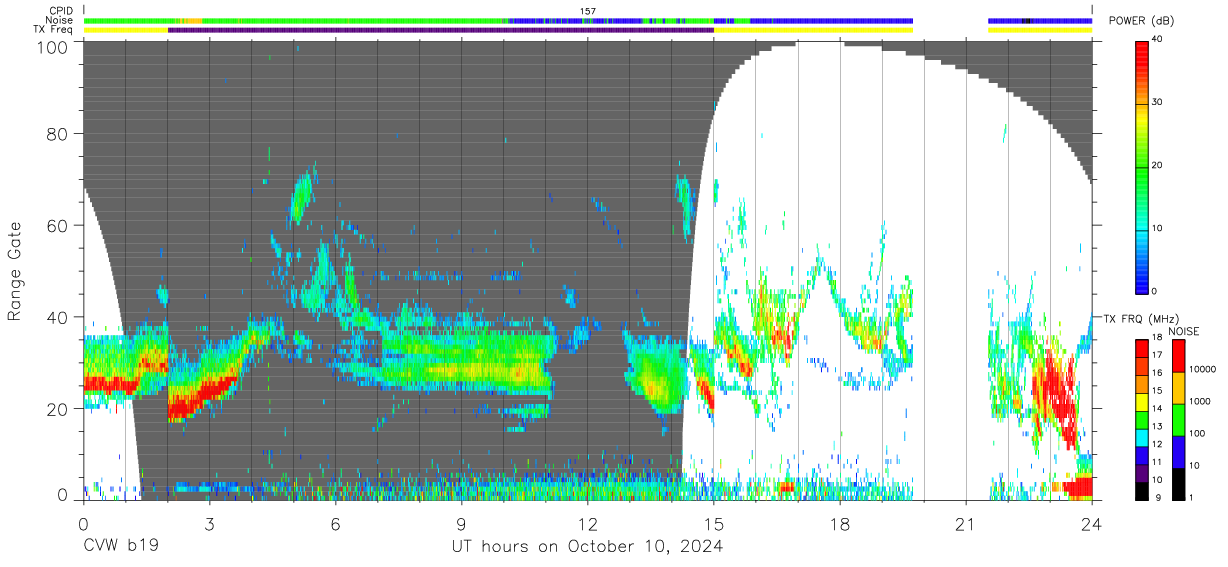Click the 100 tick on the Range Gate axis

(54, 46)
